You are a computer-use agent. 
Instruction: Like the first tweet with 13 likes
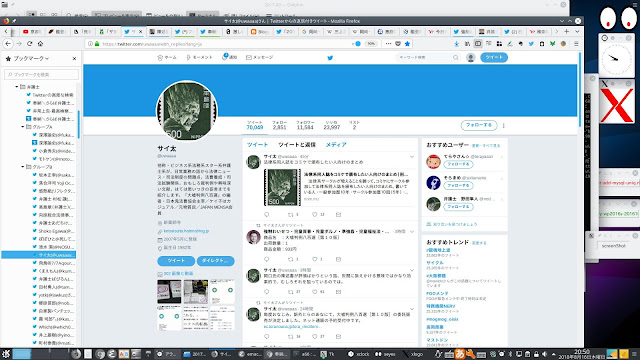click(315, 214)
